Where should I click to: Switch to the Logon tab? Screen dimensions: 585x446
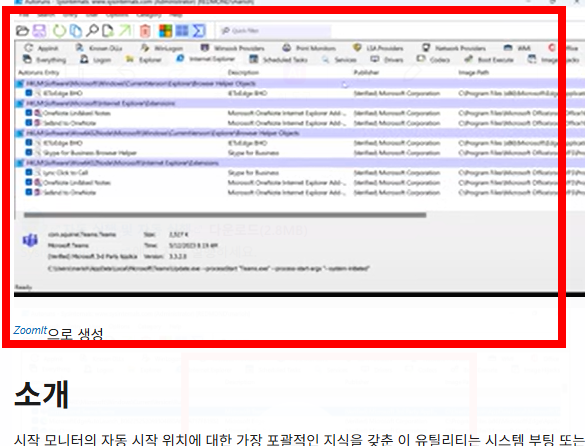point(96,59)
